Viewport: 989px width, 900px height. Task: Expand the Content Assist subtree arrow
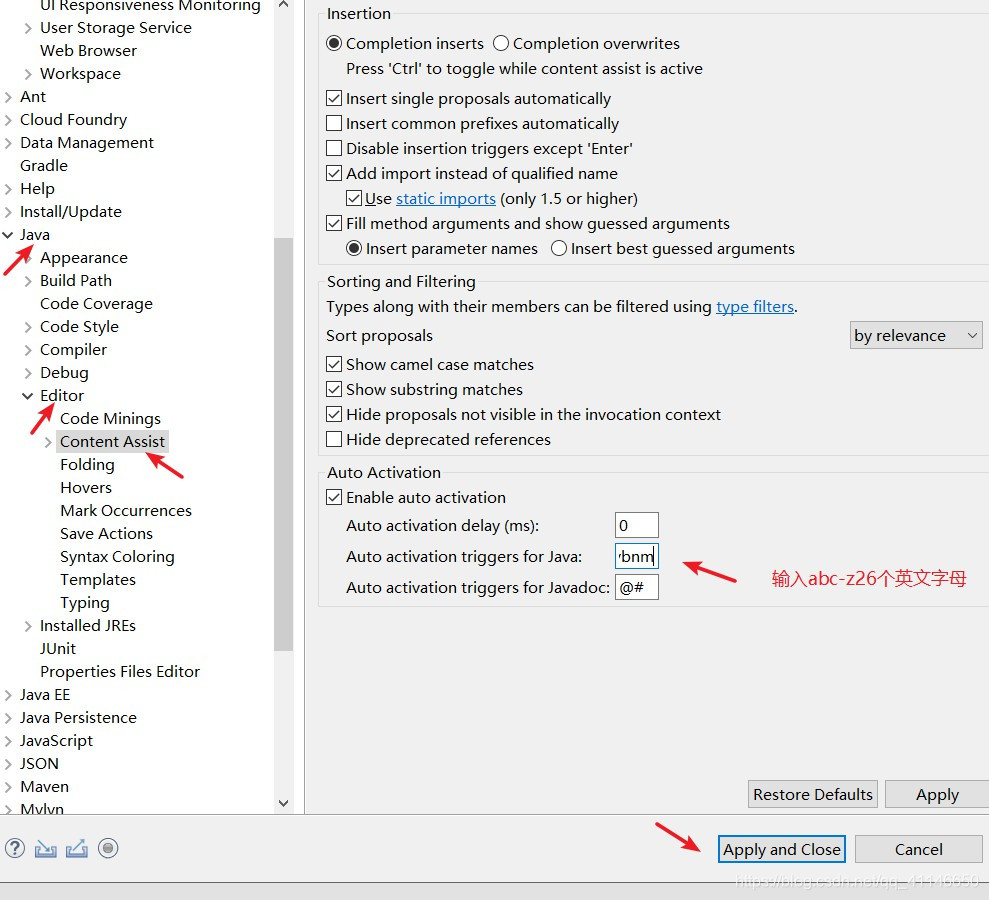tap(48, 442)
